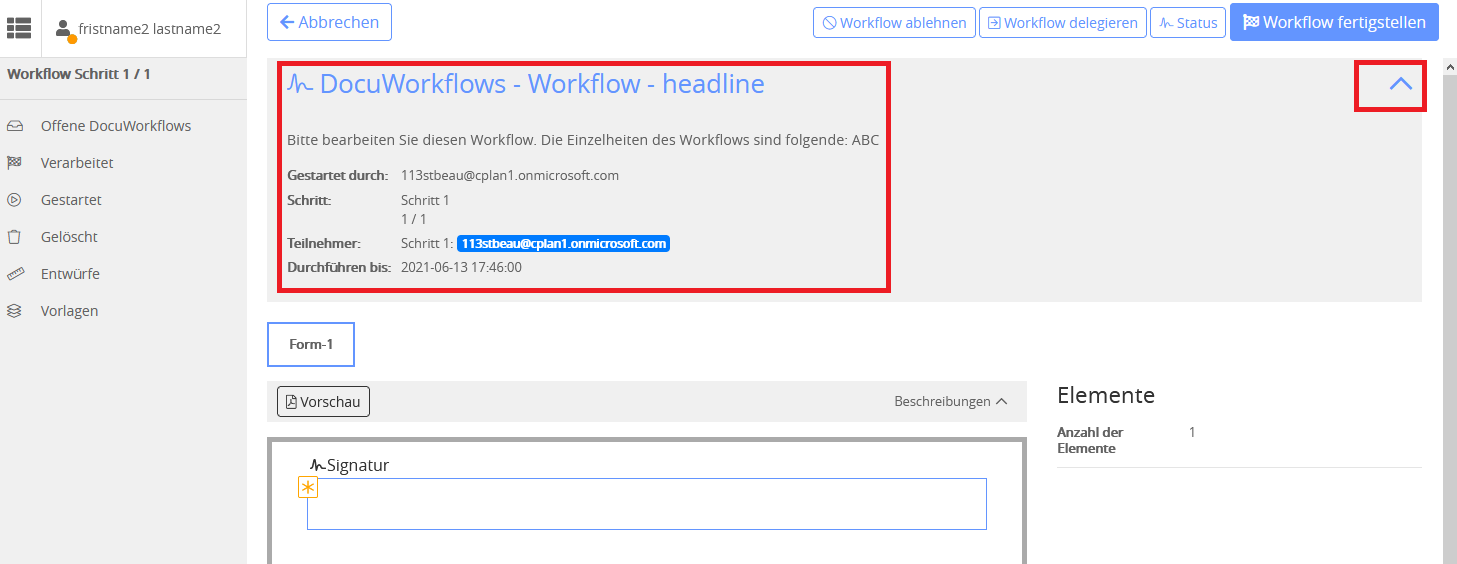Click the date 2021-06-13 17:46:00
The height and width of the screenshot is (564, 1457).
(x=461, y=267)
